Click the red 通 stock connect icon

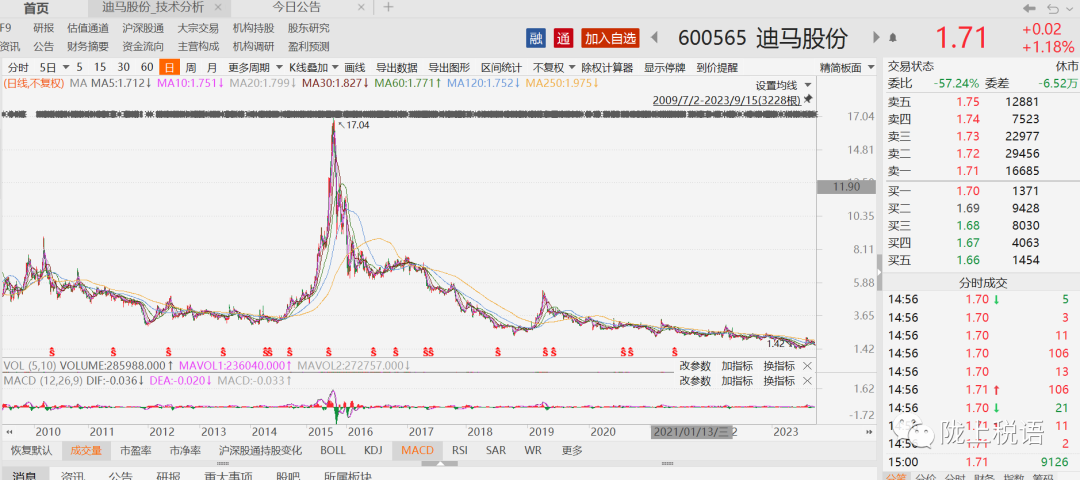pos(564,39)
